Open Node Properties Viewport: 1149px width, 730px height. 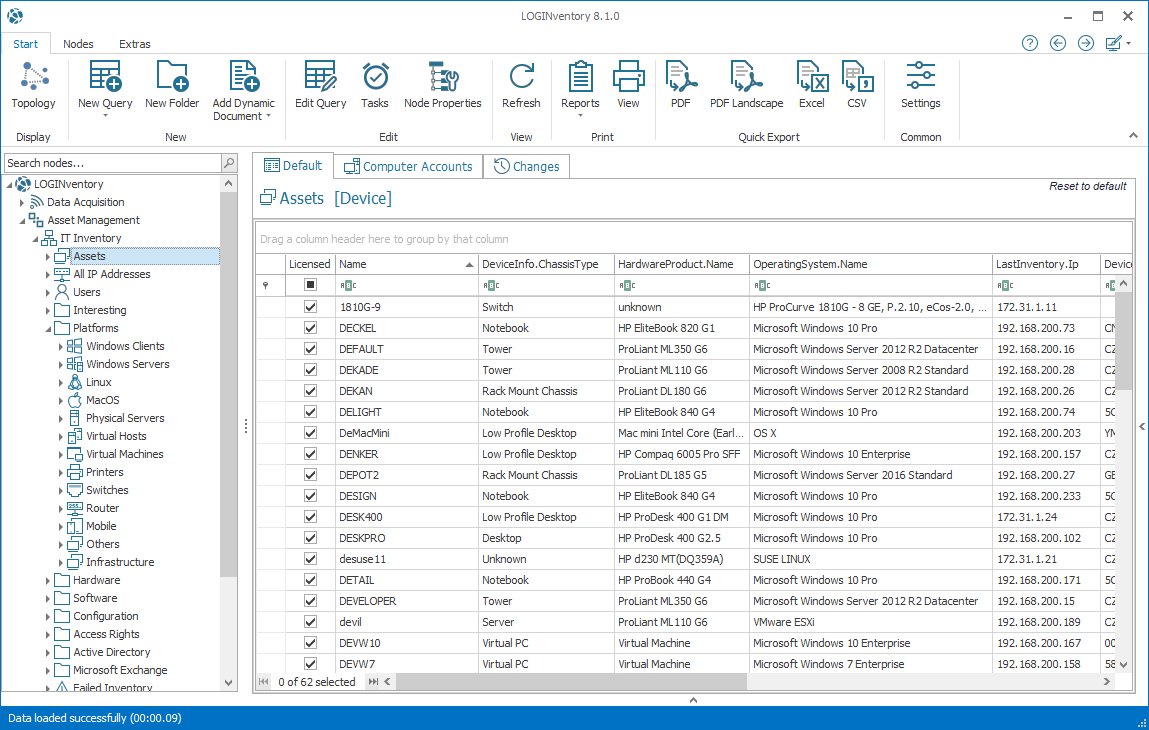(443, 86)
